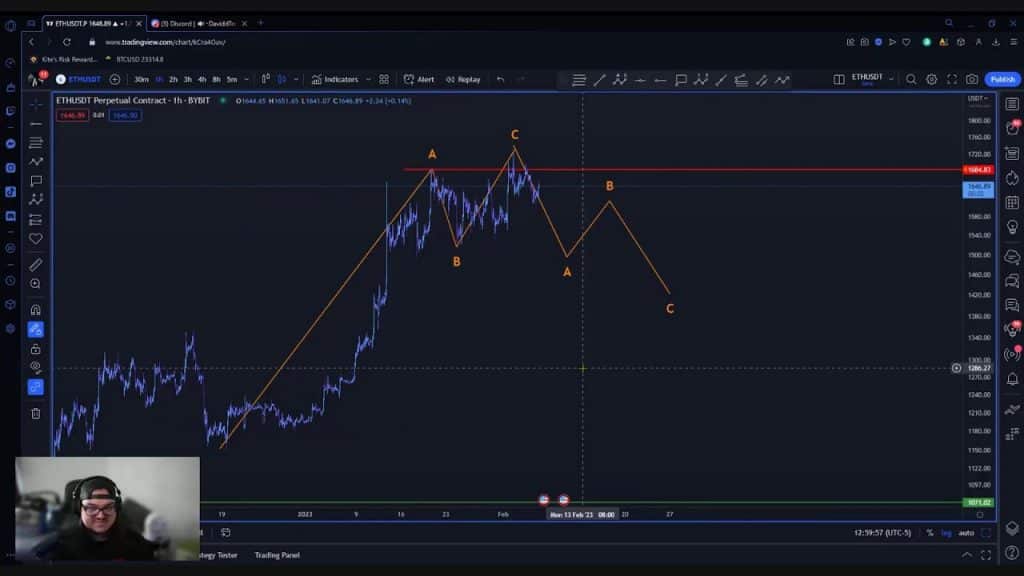This screenshot has width=1024, height=576.
Task: Click the quick search magnifier icon
Action: (x=911, y=79)
